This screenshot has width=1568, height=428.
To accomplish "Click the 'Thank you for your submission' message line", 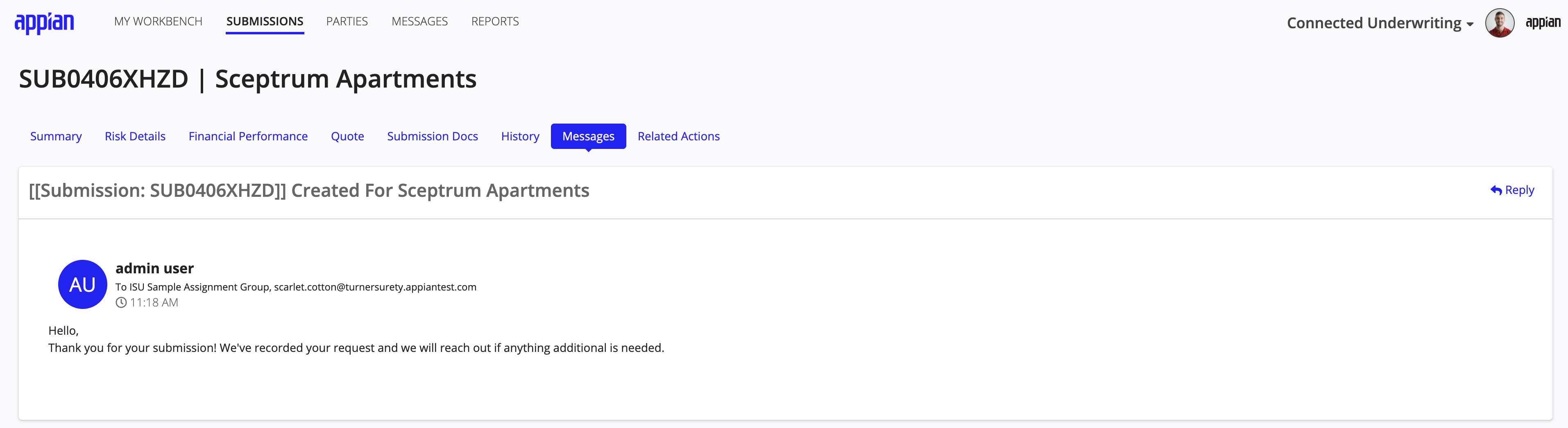I will click(356, 348).
